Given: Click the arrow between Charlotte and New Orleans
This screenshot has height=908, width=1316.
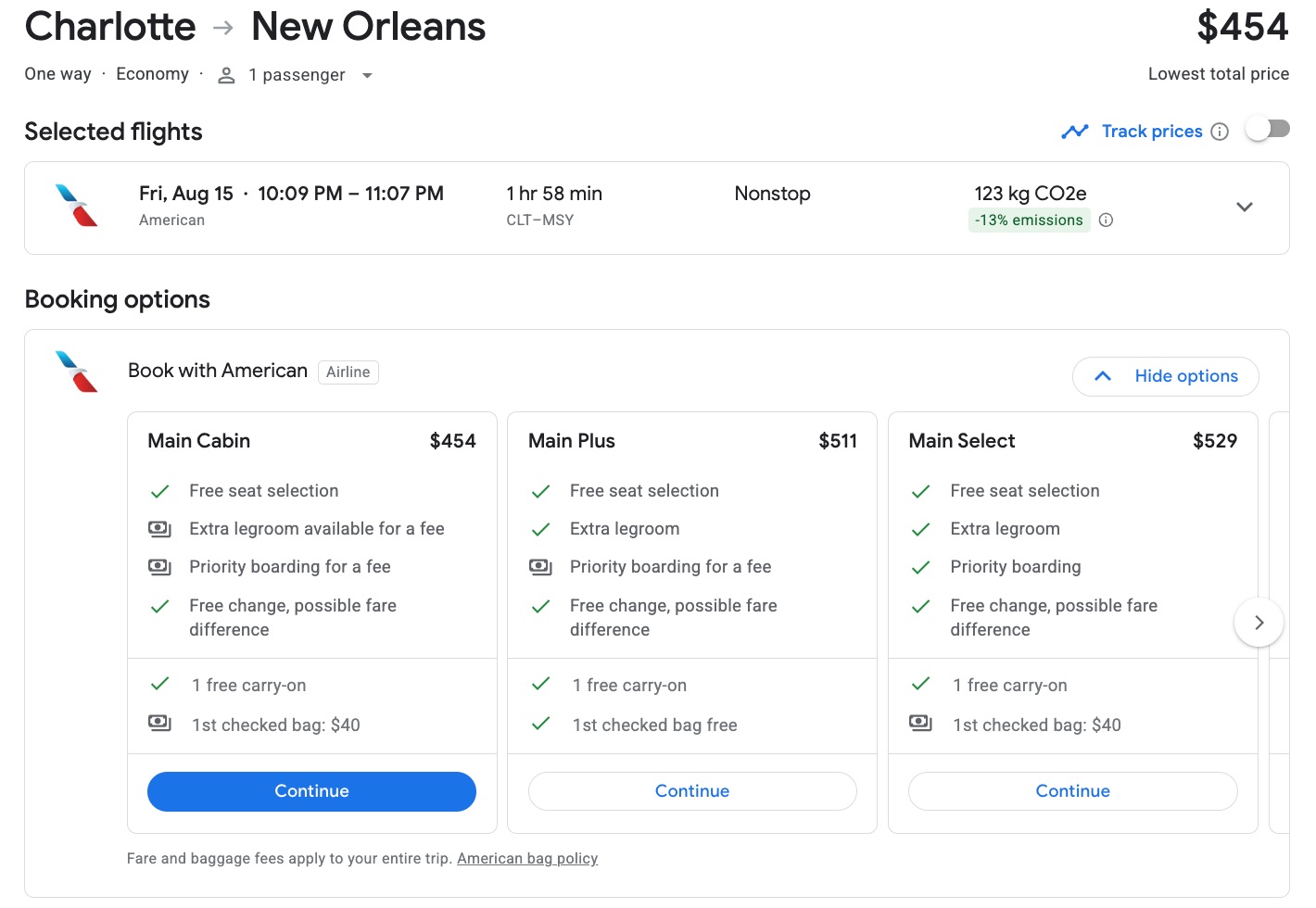Looking at the screenshot, I should [x=222, y=28].
